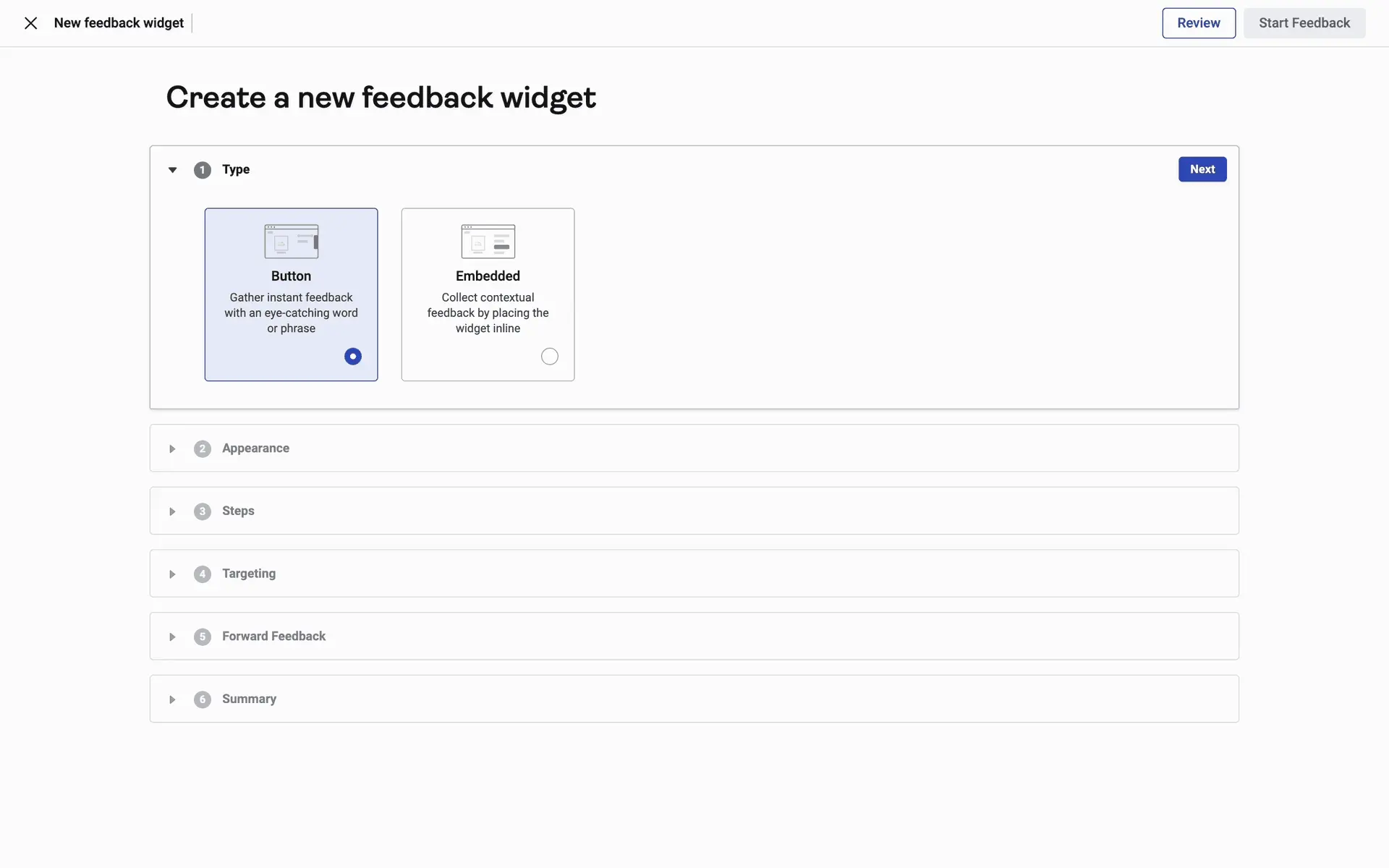
Task: Click the Button widget type illustration icon
Action: point(292,242)
